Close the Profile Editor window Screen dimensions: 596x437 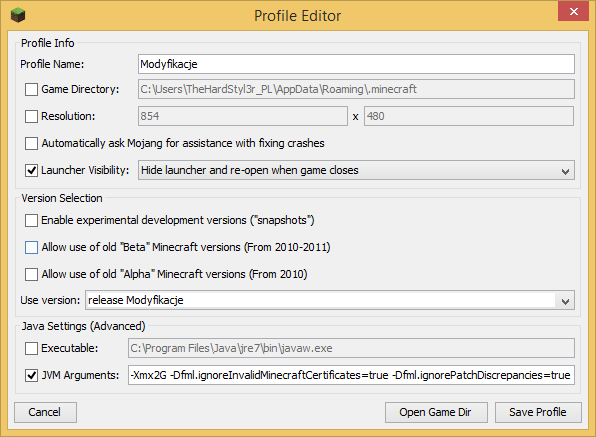pyautogui.click(x=573, y=11)
